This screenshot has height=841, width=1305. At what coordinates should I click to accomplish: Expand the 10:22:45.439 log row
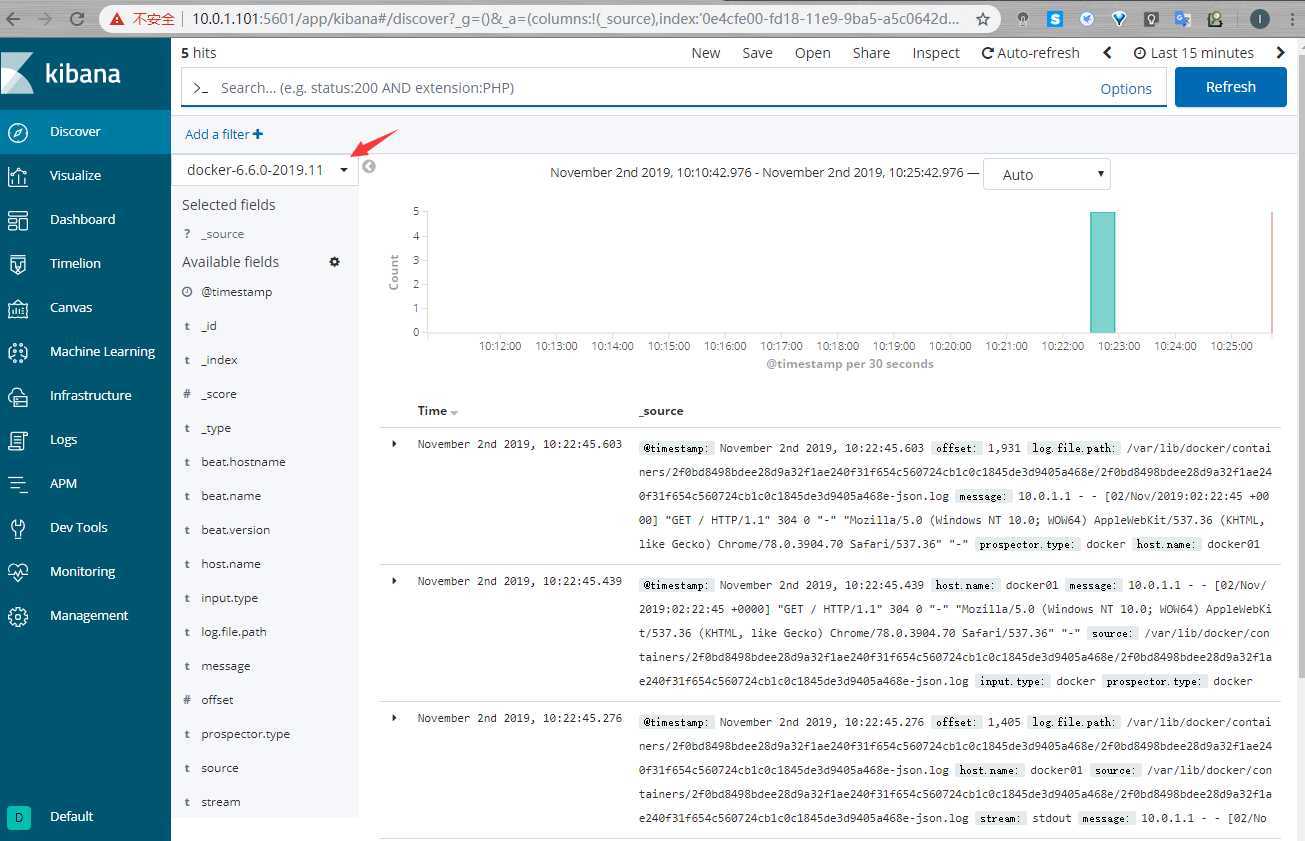[x=394, y=580]
